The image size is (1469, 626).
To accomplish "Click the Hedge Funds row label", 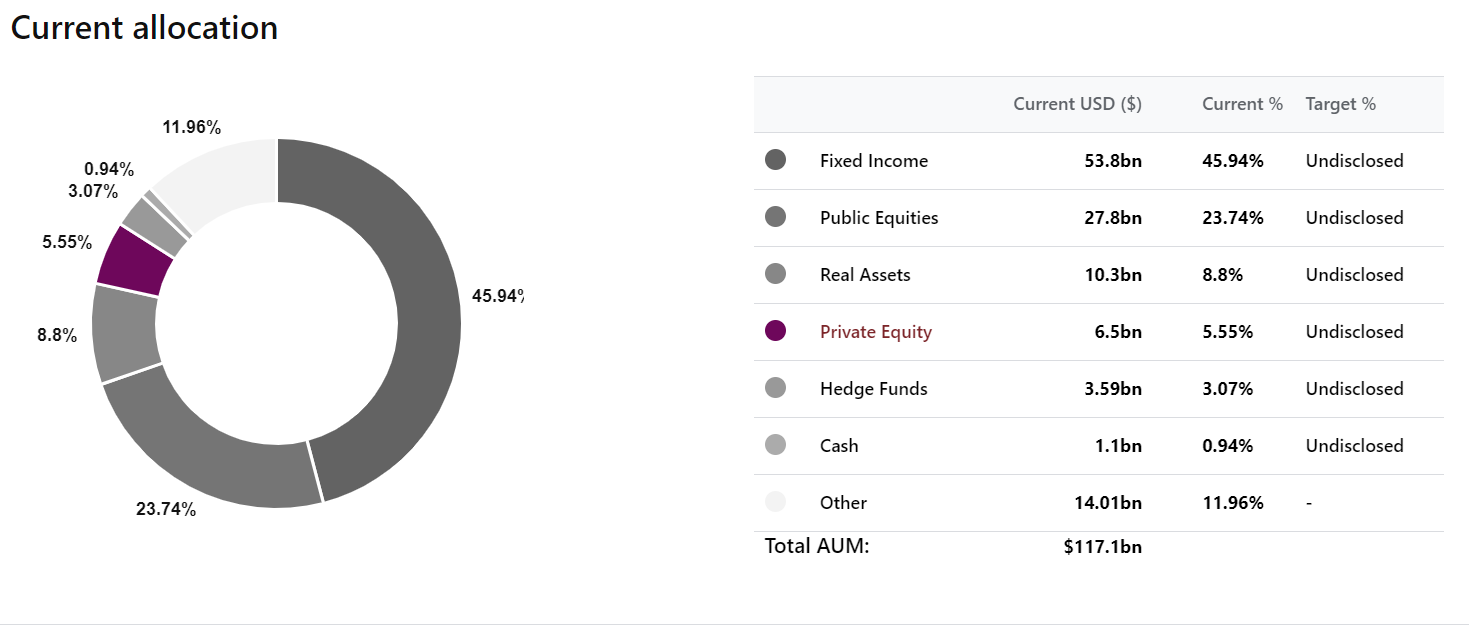I will pos(874,389).
